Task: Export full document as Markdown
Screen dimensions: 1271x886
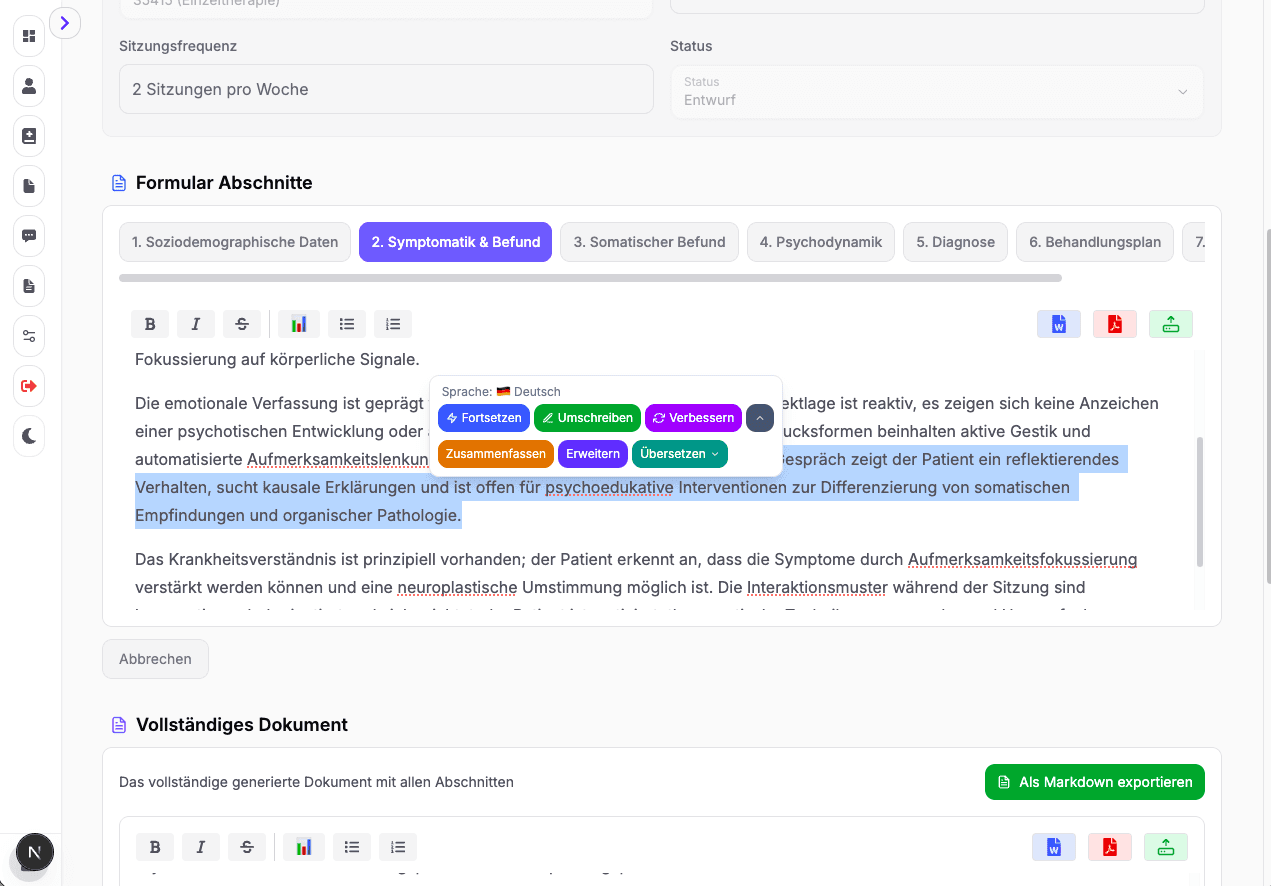Action: tap(1094, 782)
